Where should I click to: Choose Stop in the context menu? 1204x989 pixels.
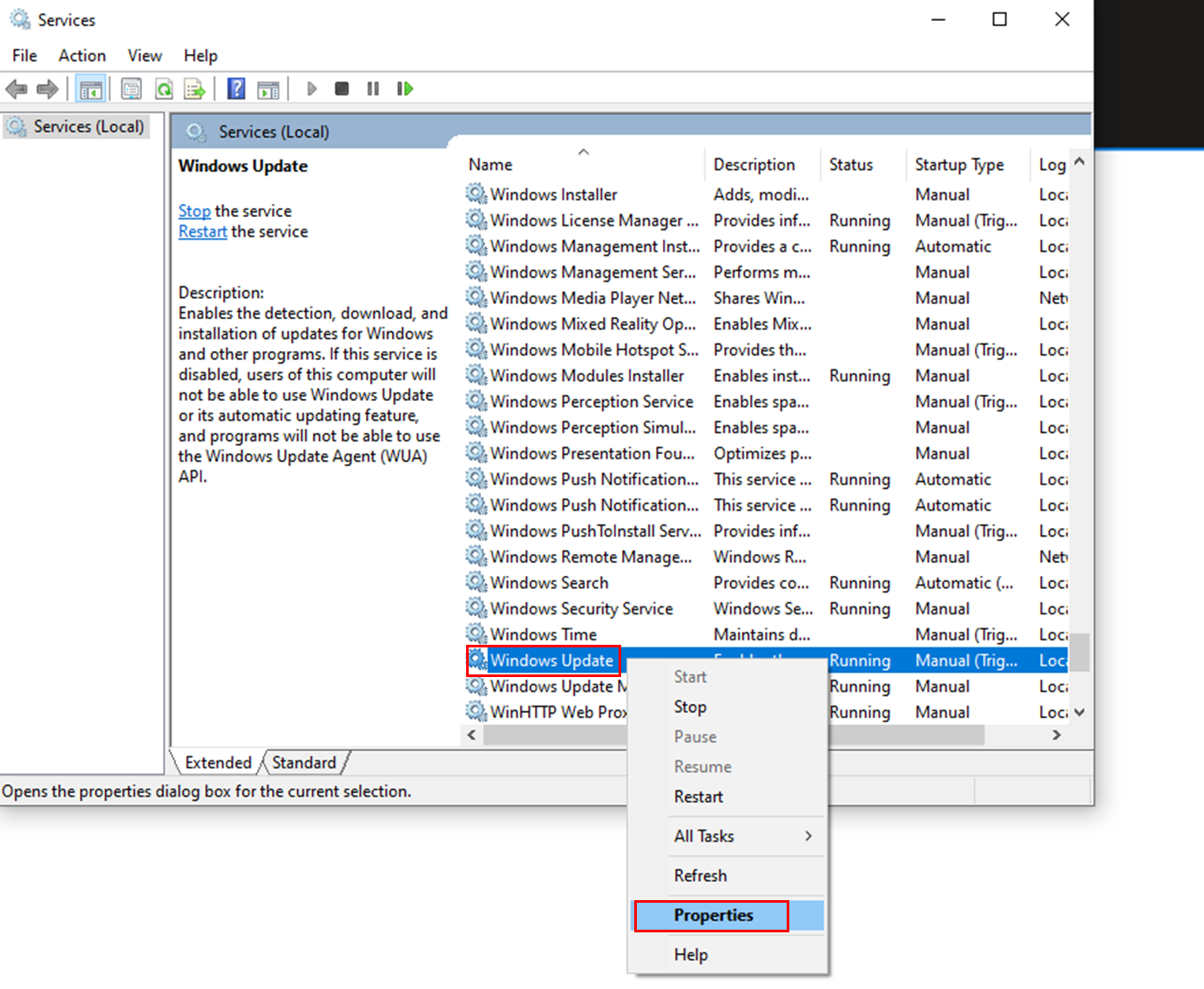(x=727, y=707)
